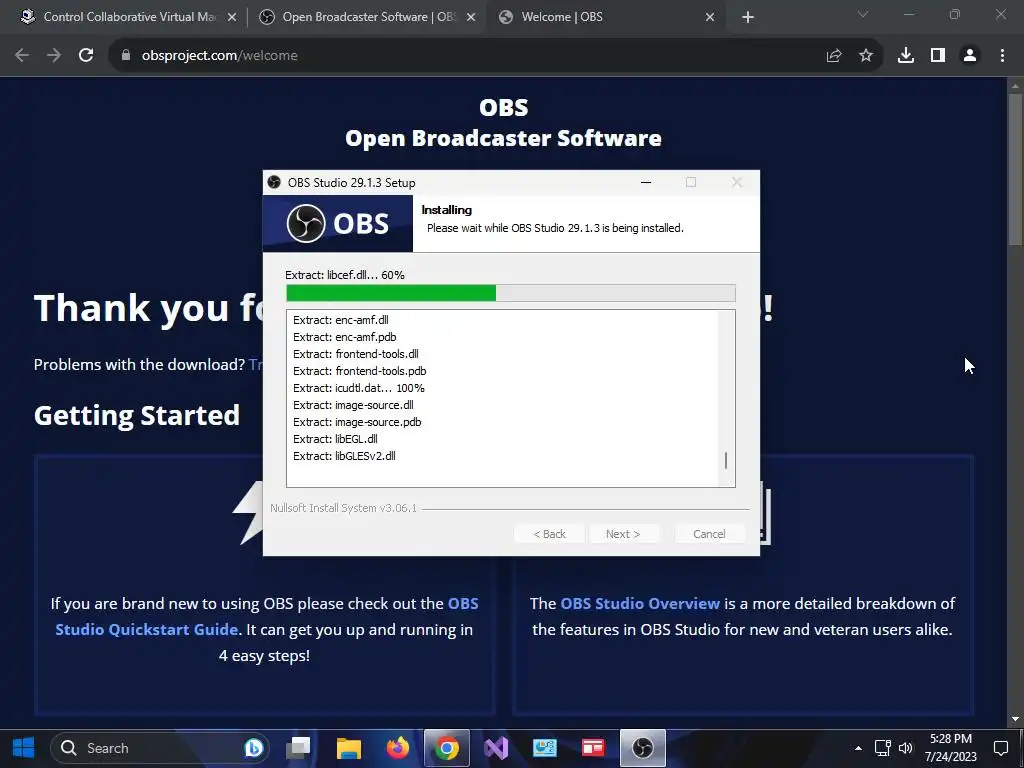Click the site padlock icon
The image size is (1024, 768).
126,56
